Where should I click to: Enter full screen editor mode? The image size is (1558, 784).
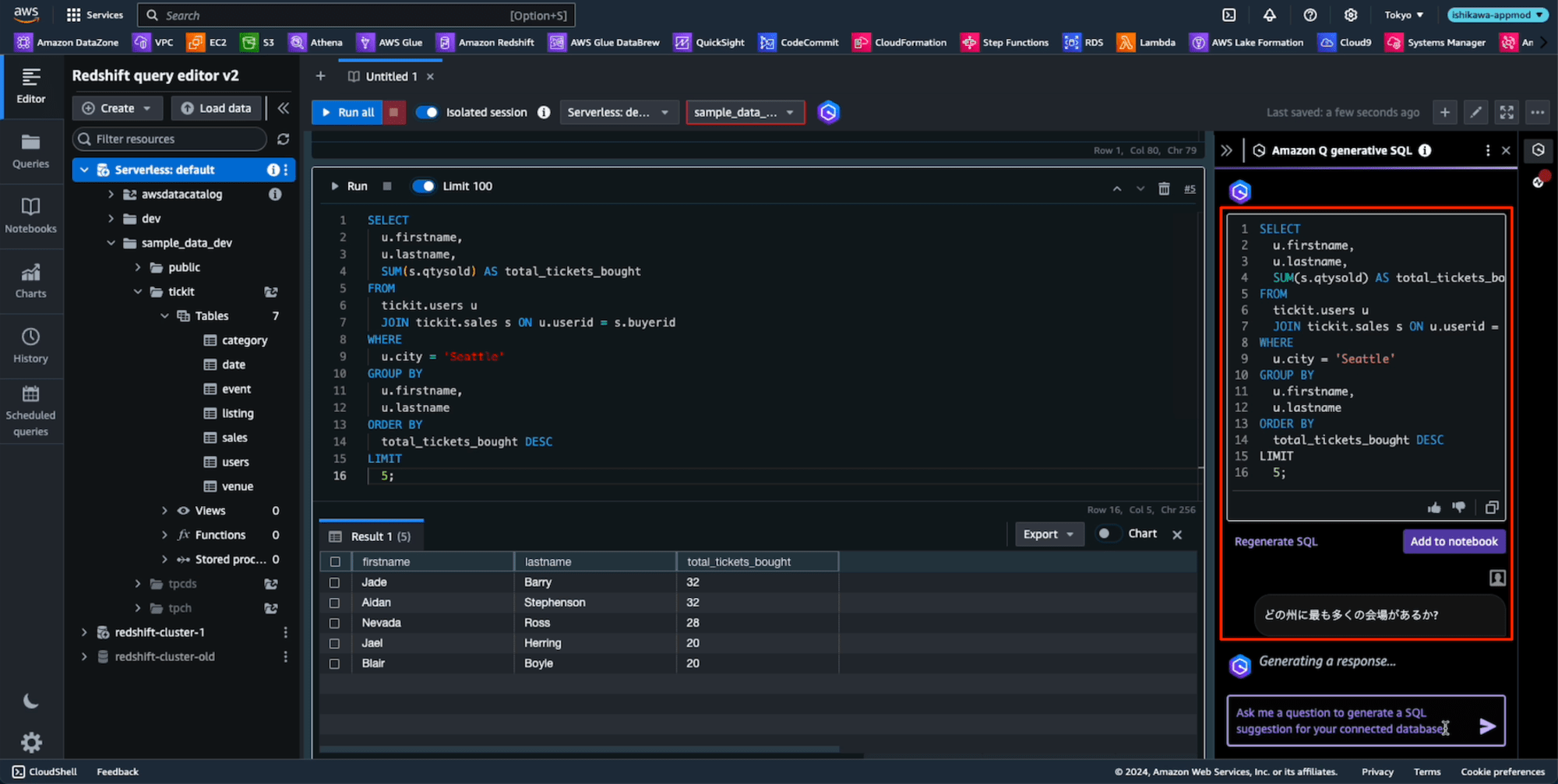(1507, 112)
